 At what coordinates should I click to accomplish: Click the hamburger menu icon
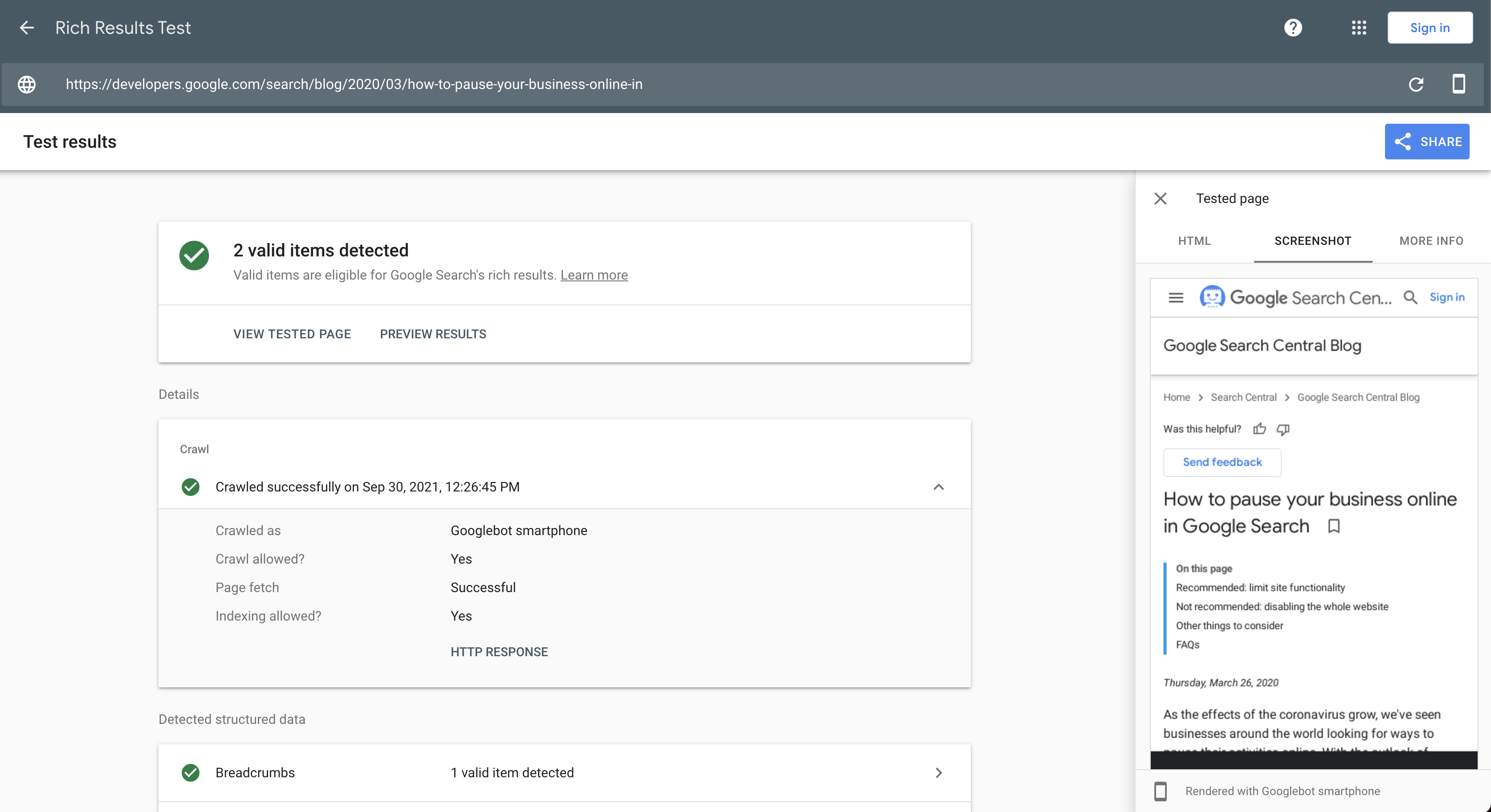pyautogui.click(x=1177, y=297)
